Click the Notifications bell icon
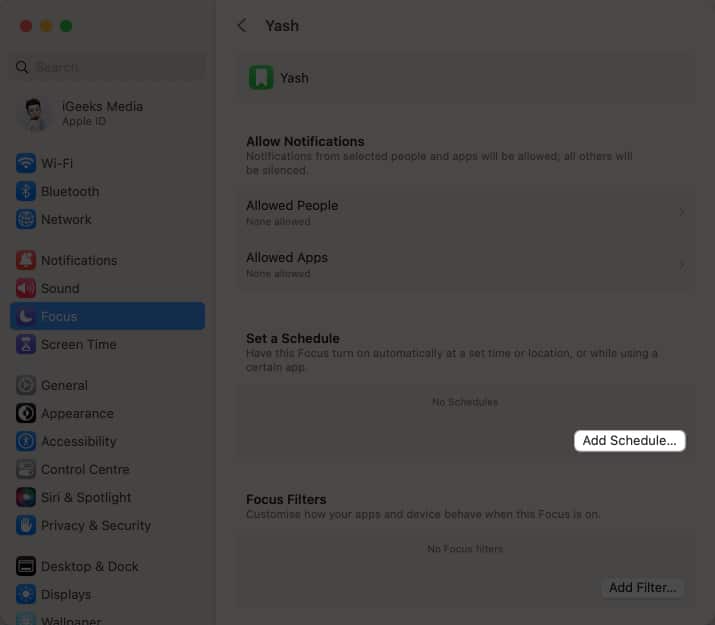The height and width of the screenshot is (625, 715). coord(26,260)
